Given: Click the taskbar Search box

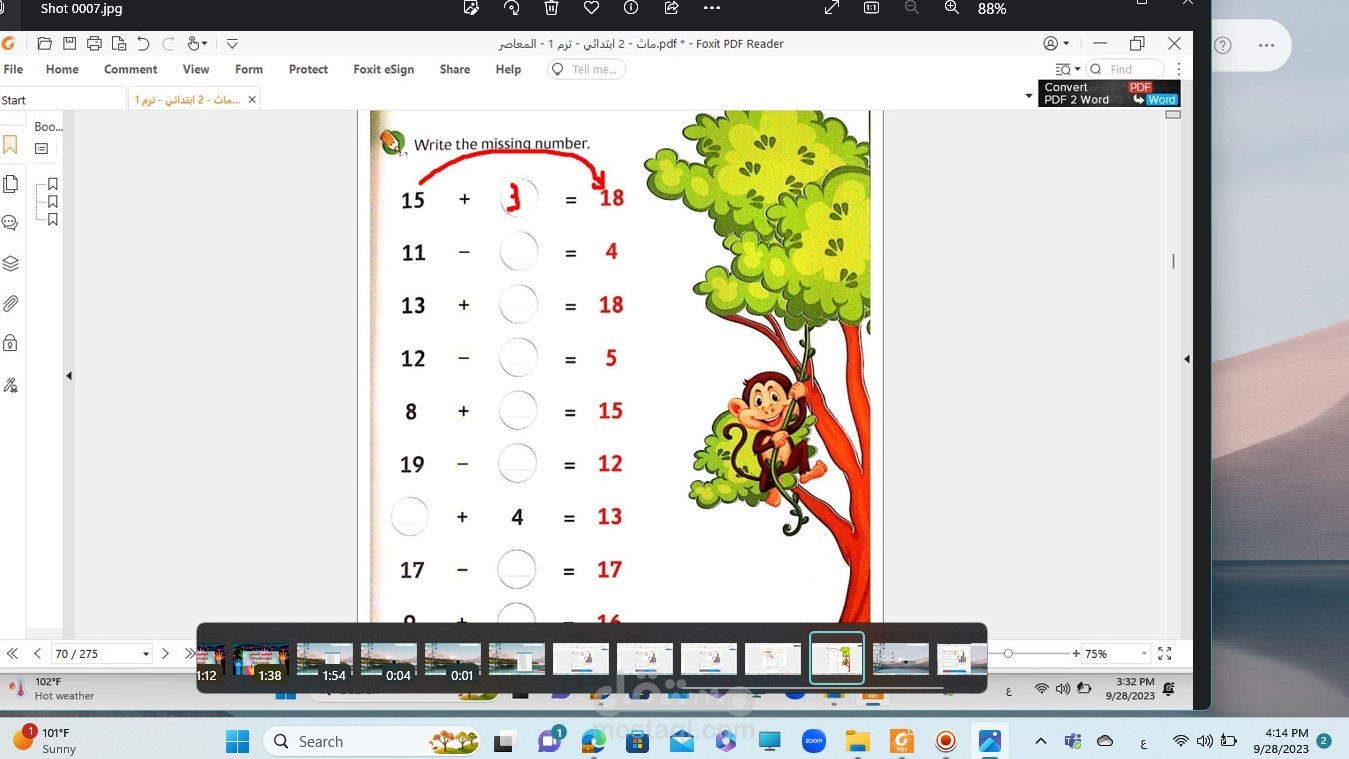Looking at the screenshot, I should point(372,741).
